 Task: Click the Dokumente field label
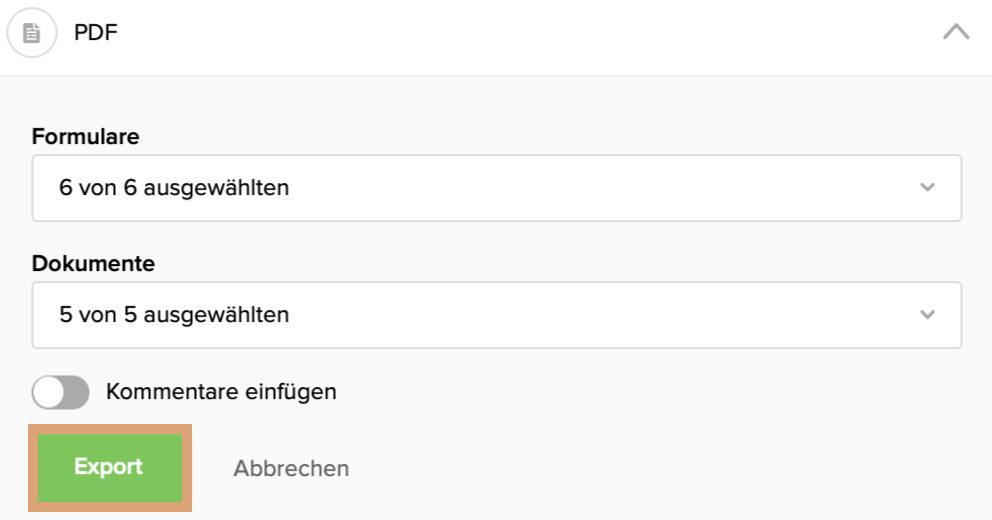pyautogui.click(x=93, y=264)
